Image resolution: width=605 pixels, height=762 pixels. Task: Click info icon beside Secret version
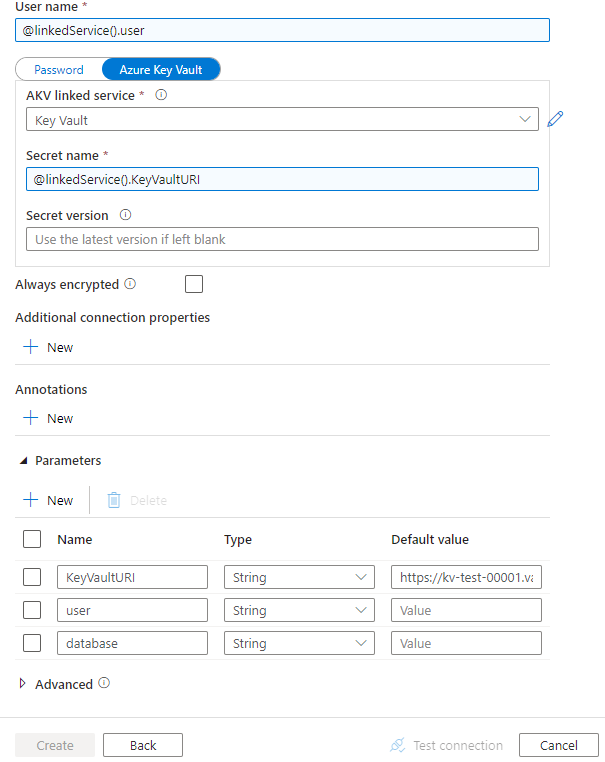point(126,215)
